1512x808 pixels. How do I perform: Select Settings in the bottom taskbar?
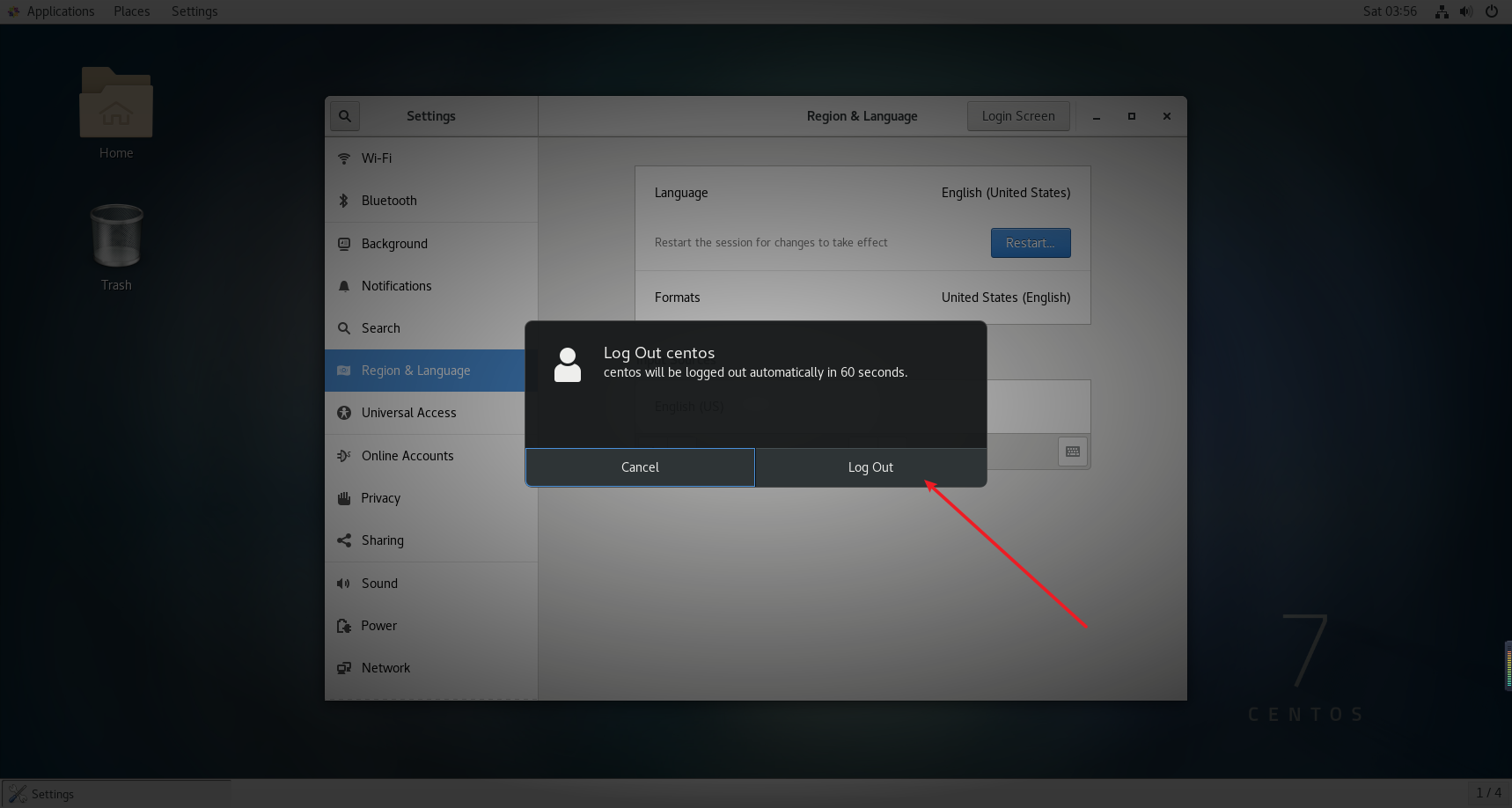click(116, 794)
